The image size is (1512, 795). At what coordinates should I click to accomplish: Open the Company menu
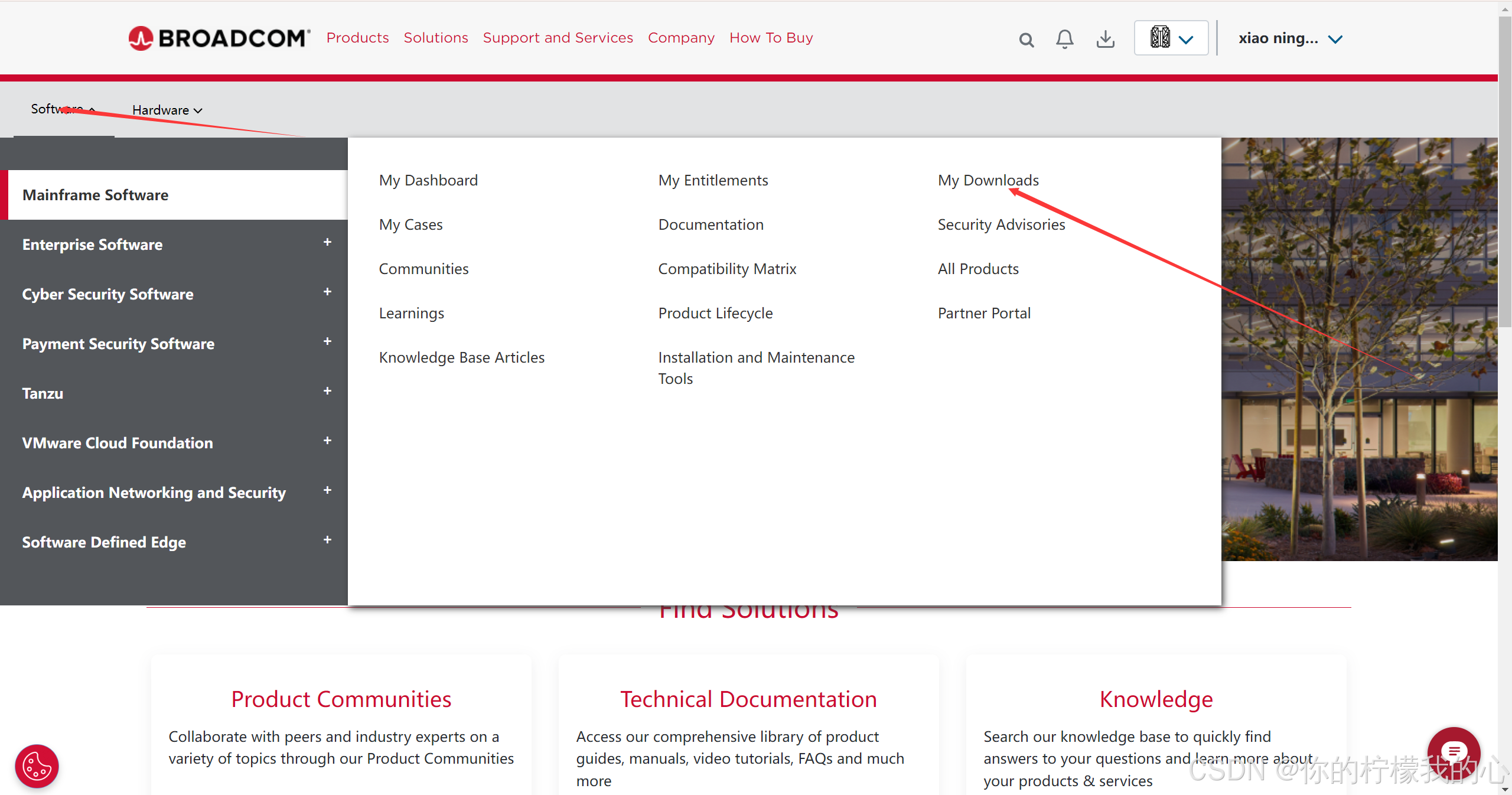[x=681, y=38]
